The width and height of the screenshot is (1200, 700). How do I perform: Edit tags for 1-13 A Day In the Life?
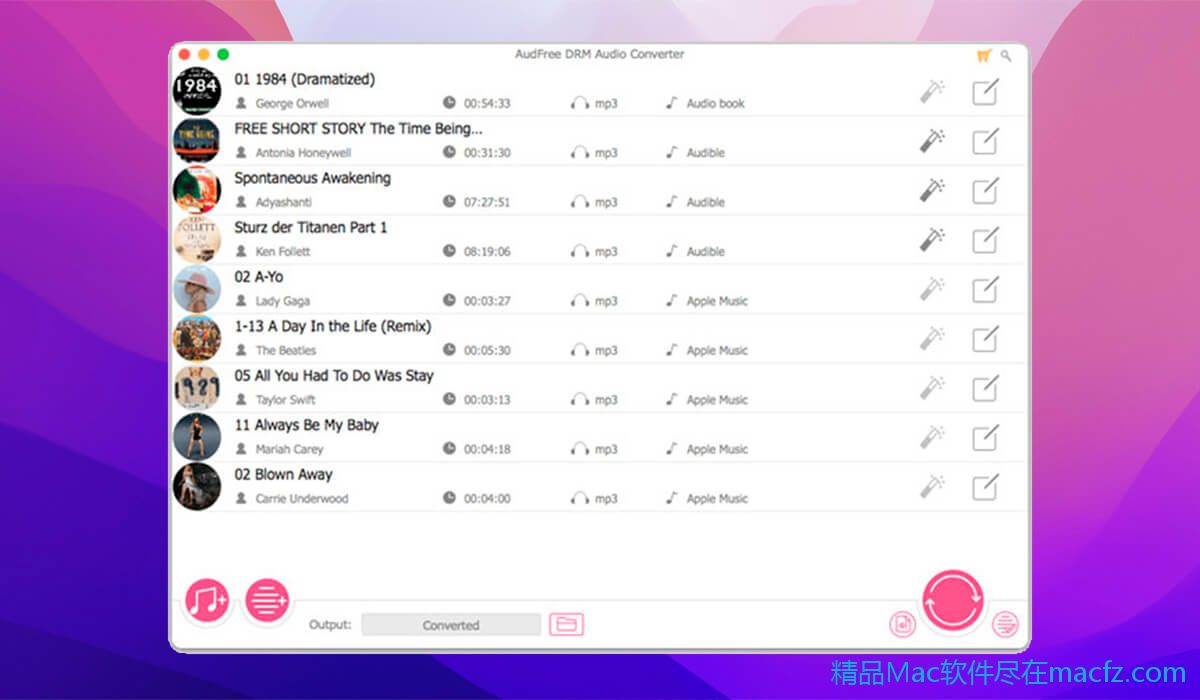(985, 338)
